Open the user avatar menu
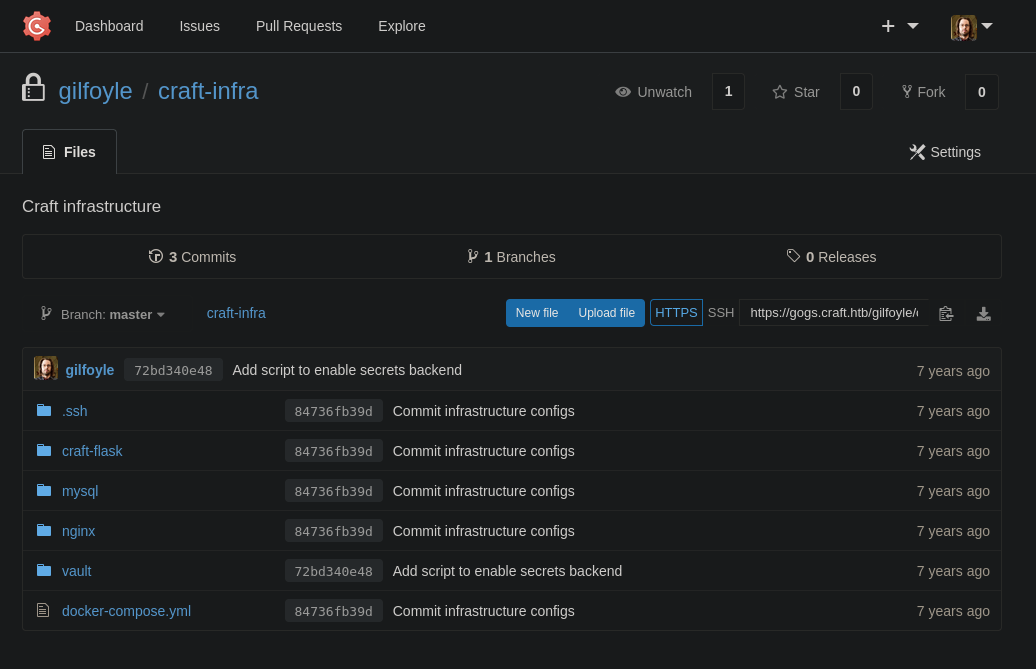The height and width of the screenshot is (669, 1036). [971, 26]
